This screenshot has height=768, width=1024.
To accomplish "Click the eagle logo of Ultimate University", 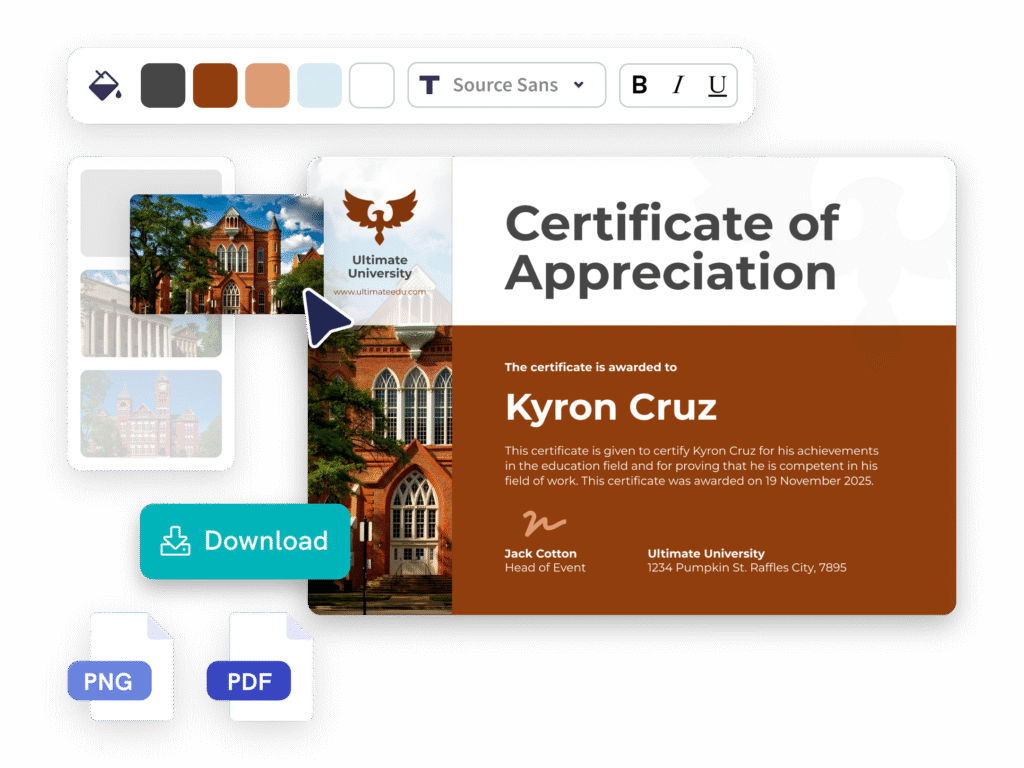I will [380, 217].
